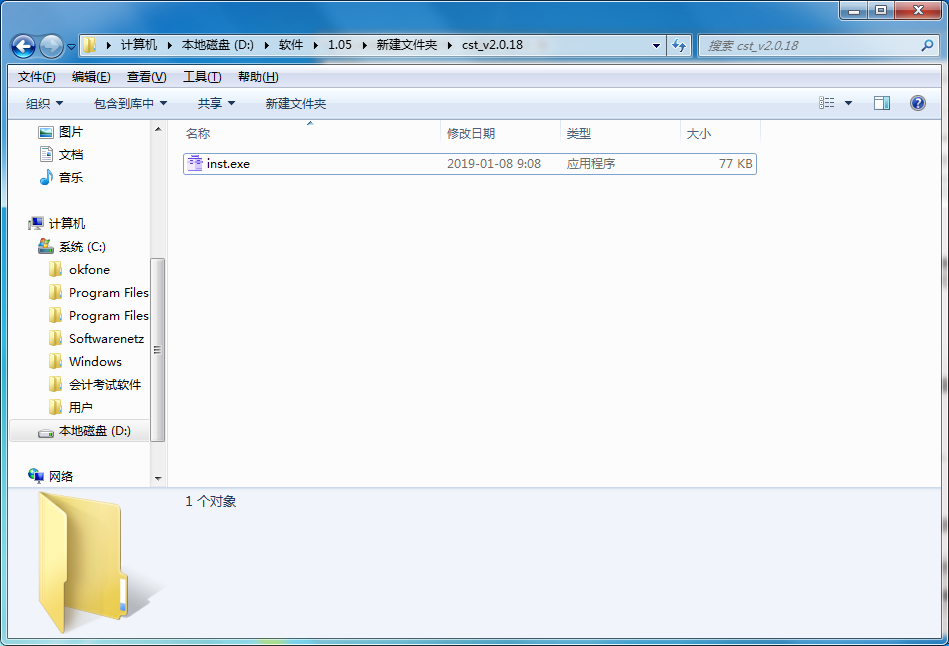949x646 pixels.
Task: Click the inst.exe application icon
Action: coord(195,163)
